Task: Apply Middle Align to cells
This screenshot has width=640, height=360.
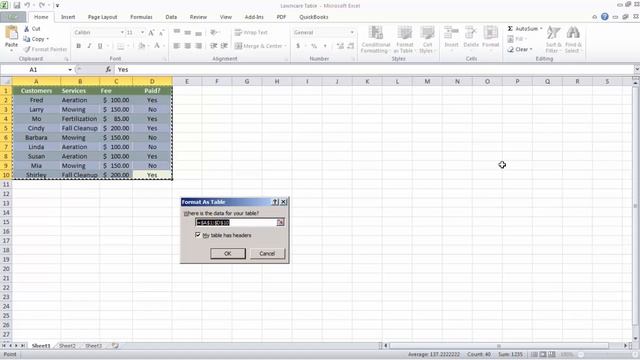Action: coord(187,32)
